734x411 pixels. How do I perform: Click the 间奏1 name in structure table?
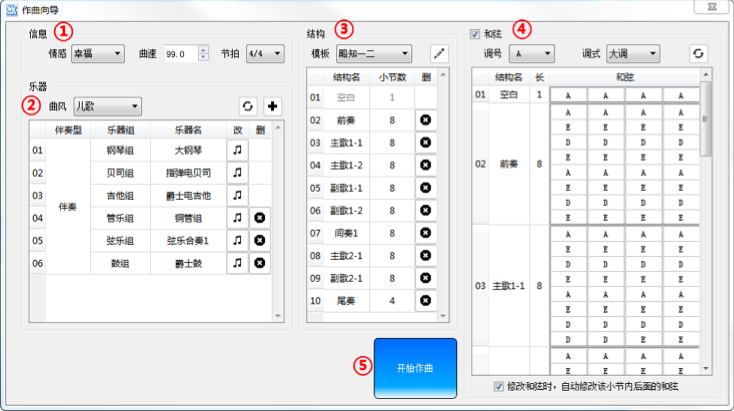(x=346, y=233)
